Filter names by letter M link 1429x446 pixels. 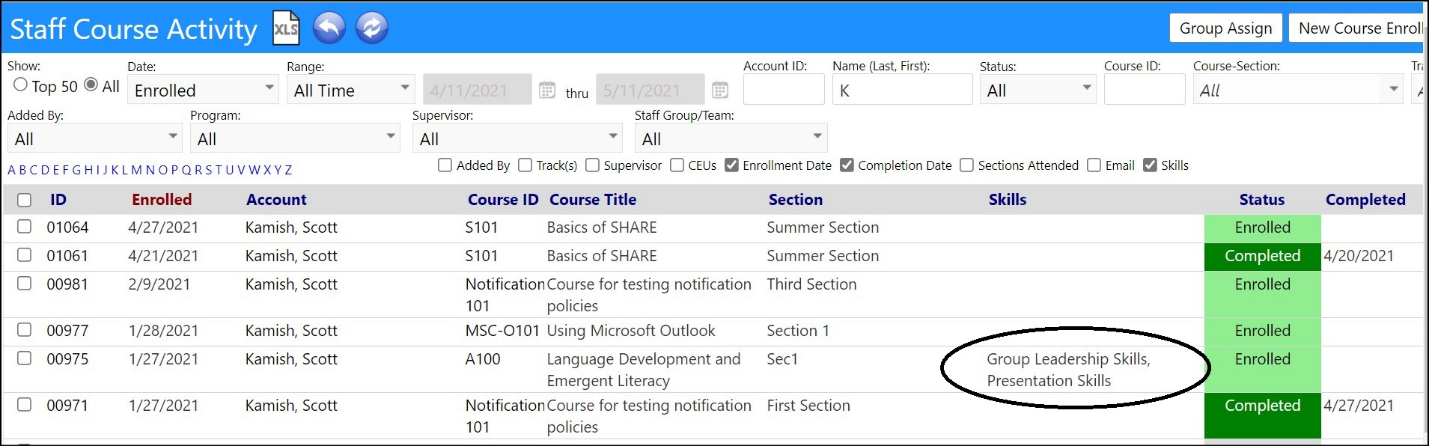pyautogui.click(x=136, y=170)
